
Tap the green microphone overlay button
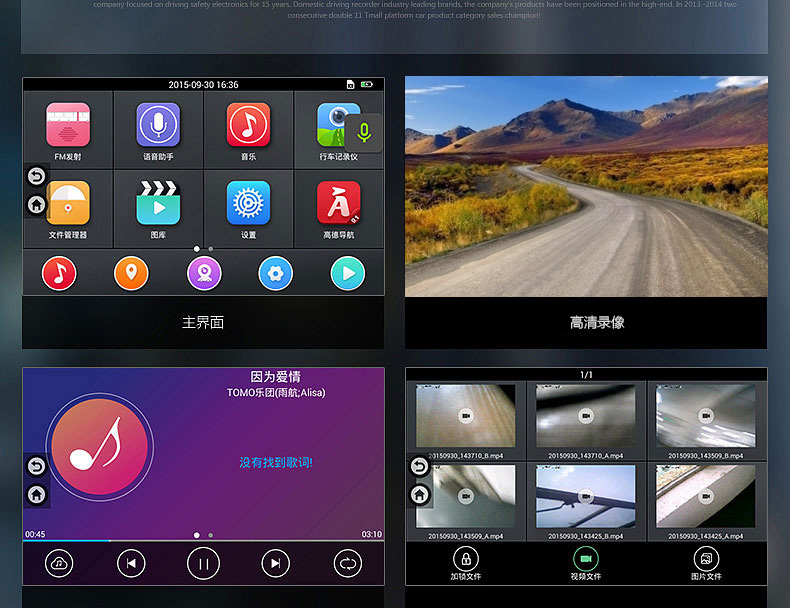[x=364, y=133]
